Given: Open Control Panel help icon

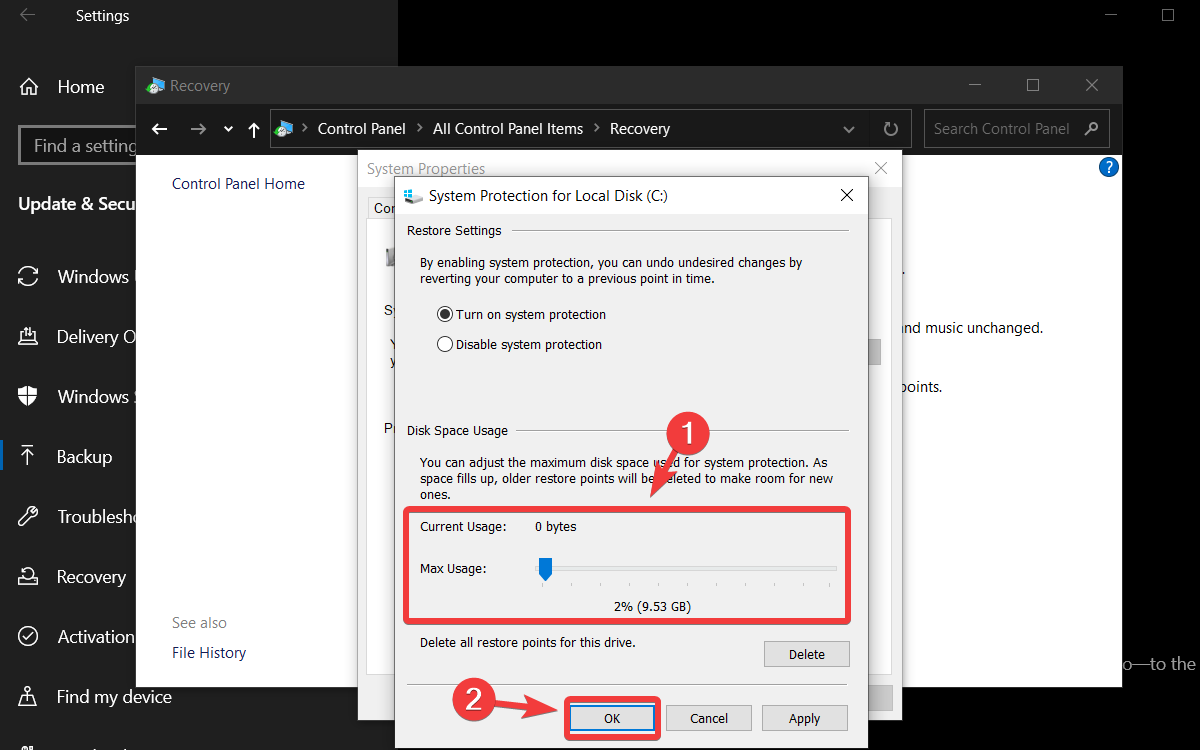Looking at the screenshot, I should click(x=1108, y=167).
